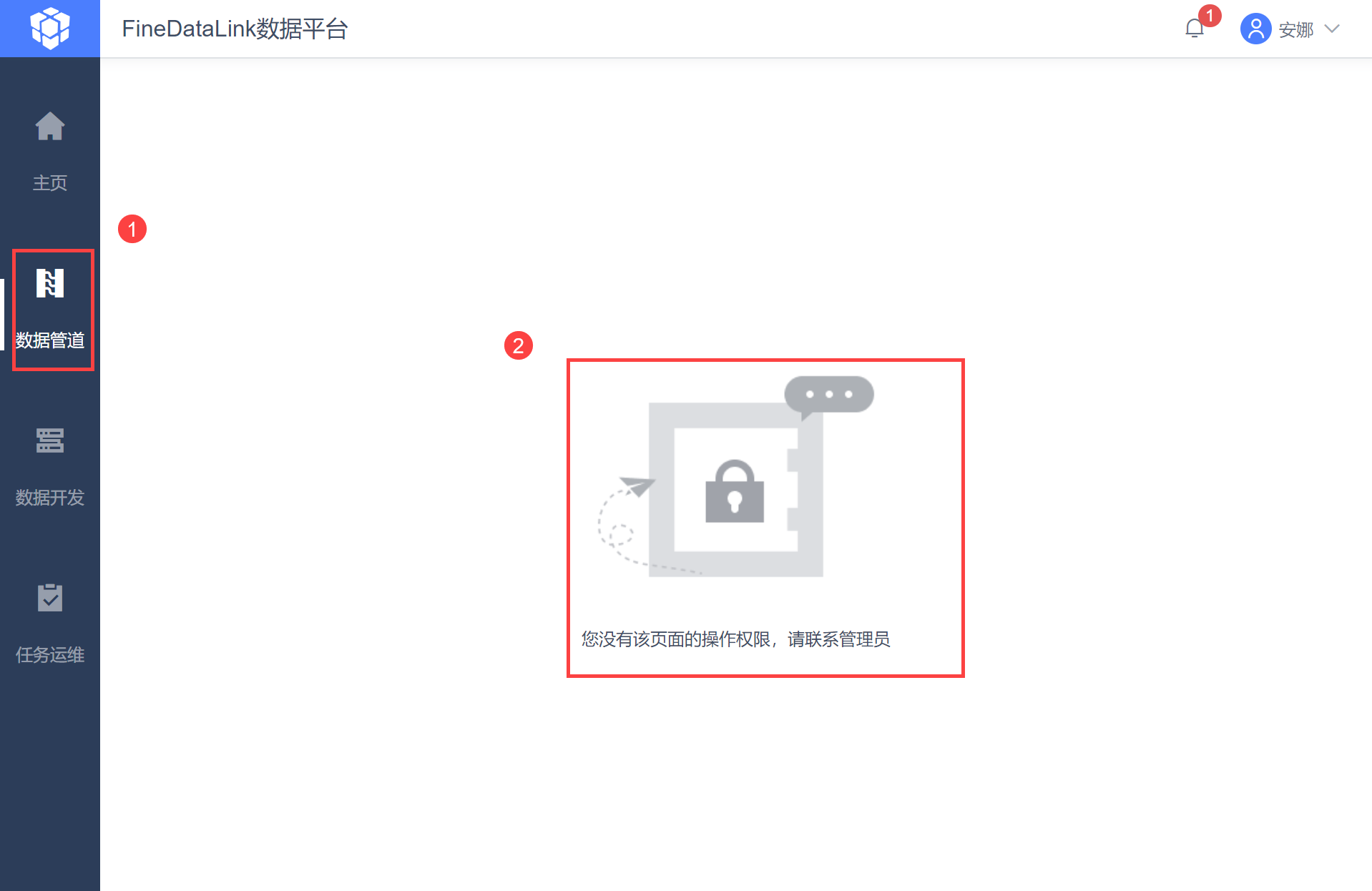Click the FineDataLink cube logo
This screenshot has width=1372, height=891.
click(x=50, y=28)
